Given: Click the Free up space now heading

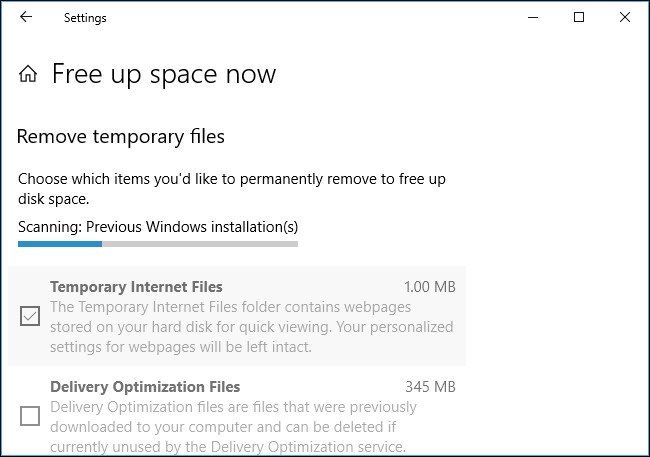Looking at the screenshot, I should (164, 74).
